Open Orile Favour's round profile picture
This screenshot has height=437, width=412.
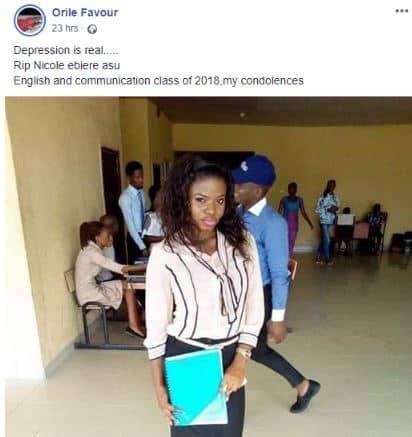coord(30,20)
